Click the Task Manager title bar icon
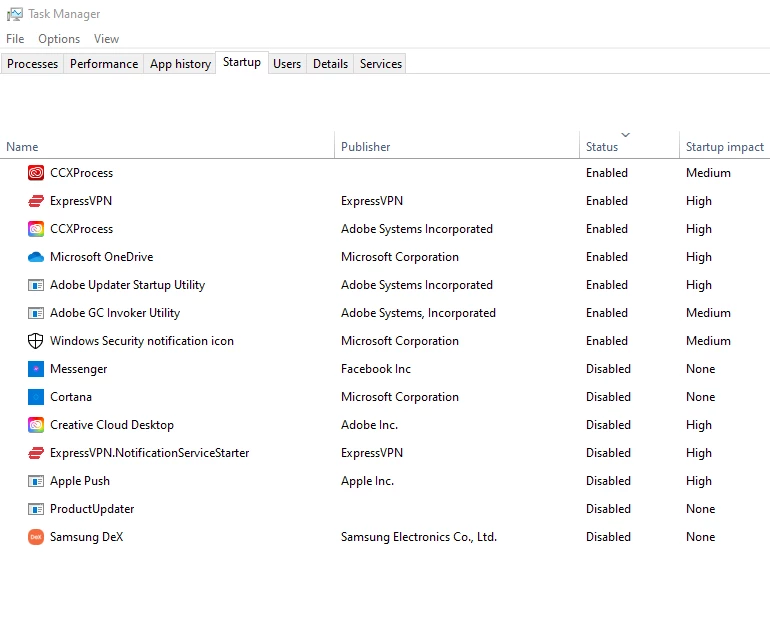770x626 pixels. [x=14, y=14]
